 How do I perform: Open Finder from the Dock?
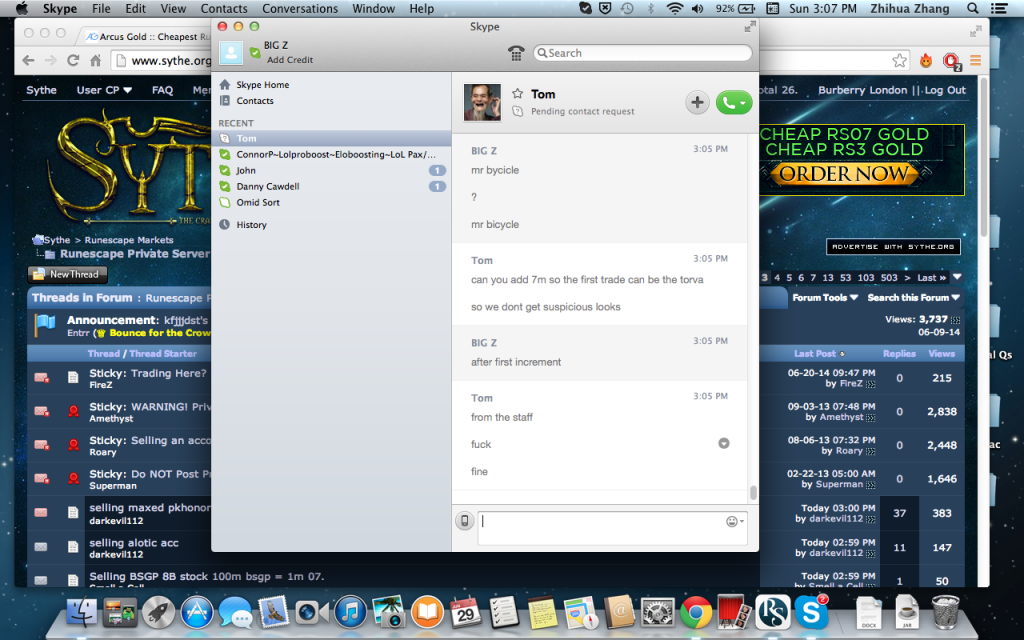click(x=82, y=613)
